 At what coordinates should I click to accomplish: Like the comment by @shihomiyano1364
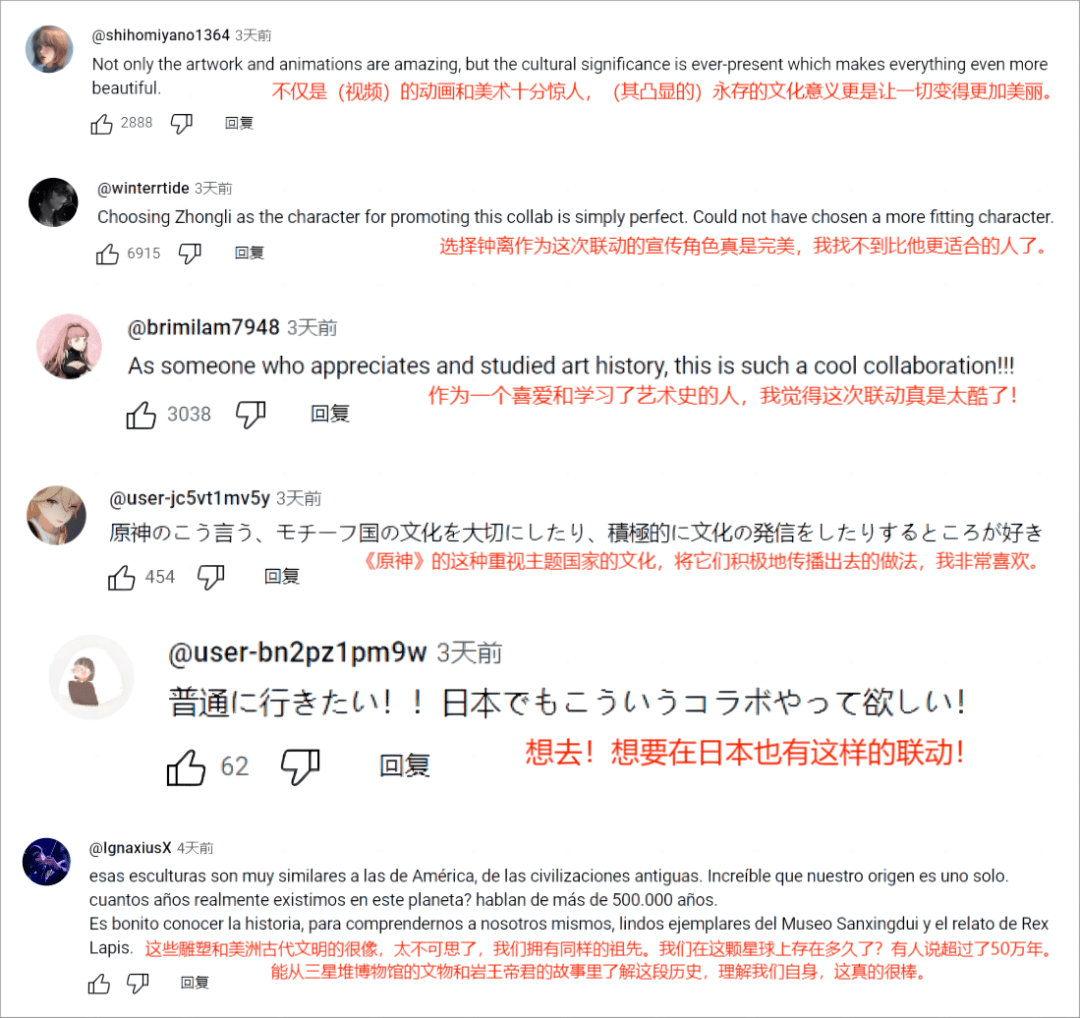pyautogui.click(x=101, y=124)
